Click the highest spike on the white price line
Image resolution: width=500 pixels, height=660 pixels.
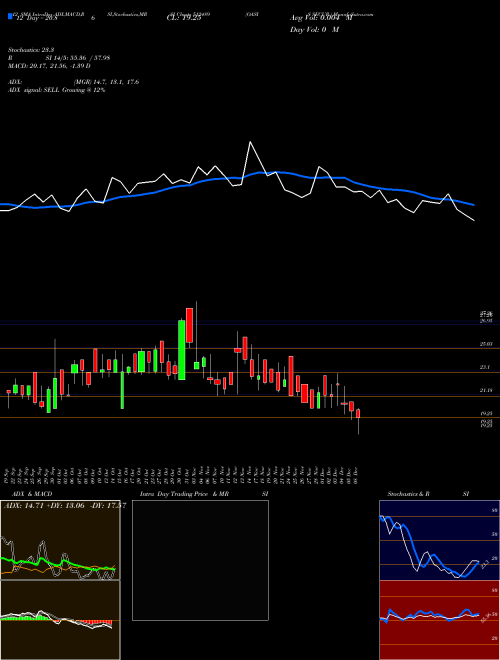(x=250, y=142)
